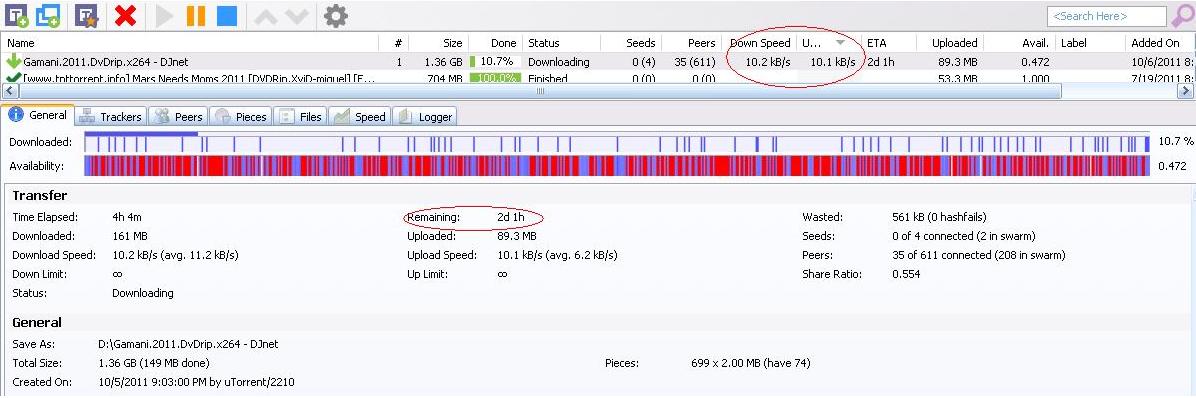Click Pieces value 699 x 2.00 MB

point(750,363)
